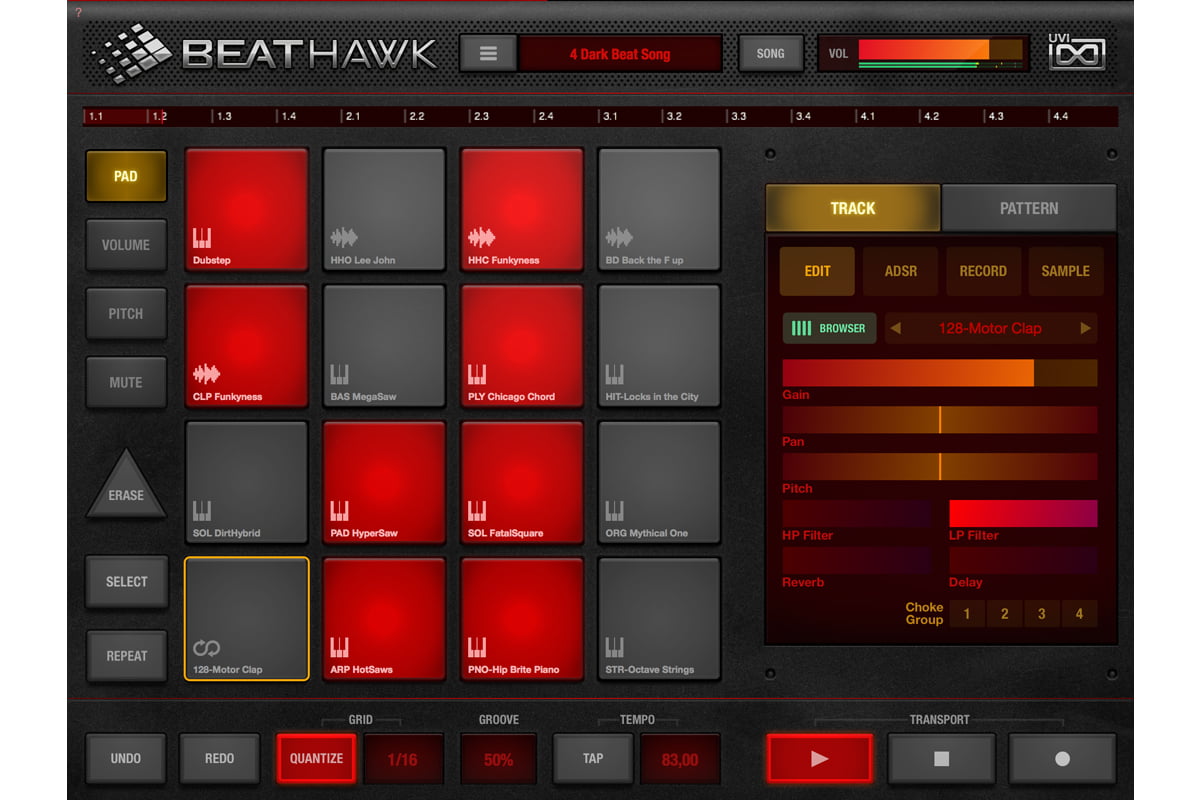Select choke group 3
This screenshot has height=800, width=1200.
[1041, 614]
